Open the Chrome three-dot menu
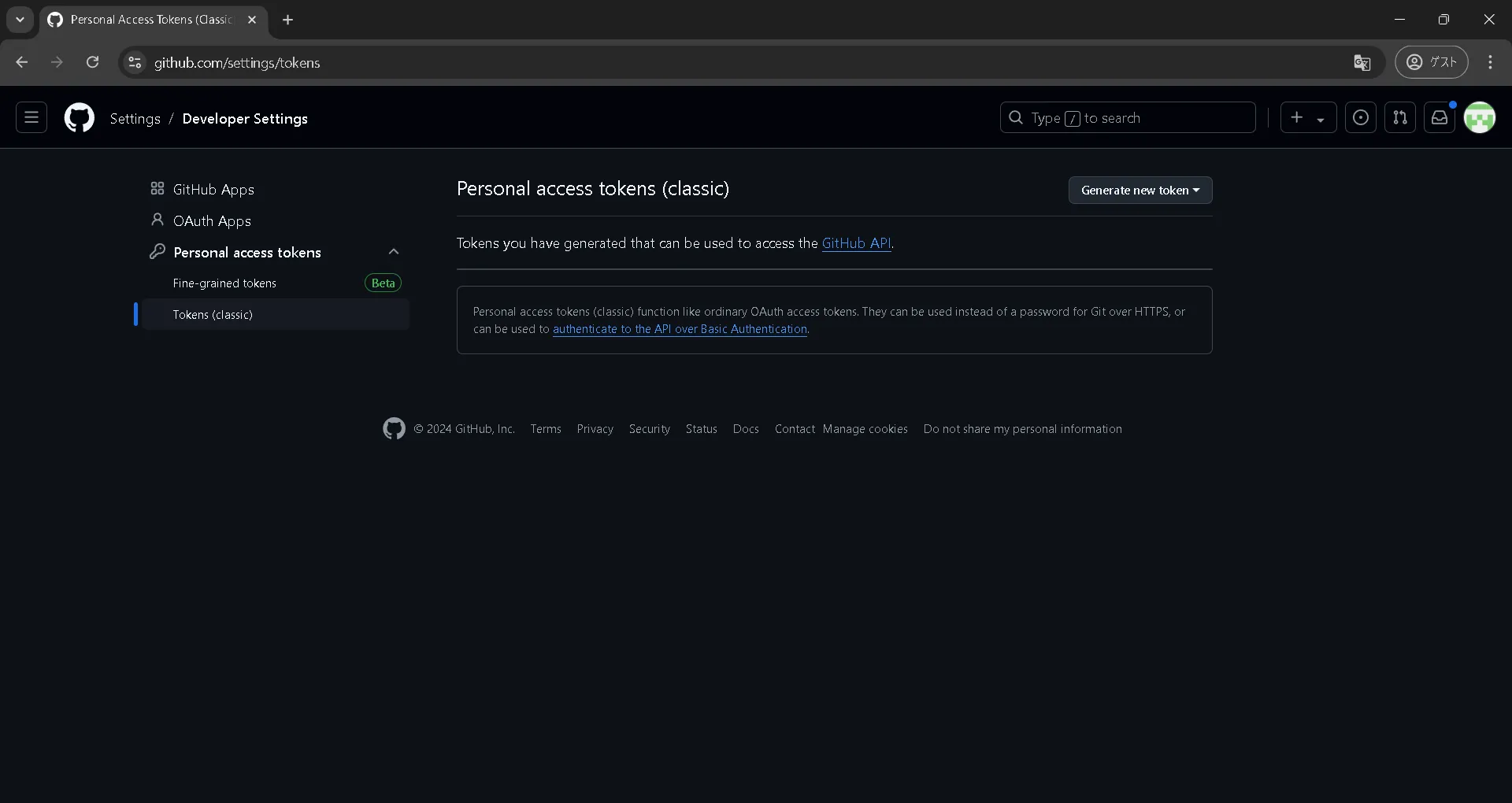The image size is (1512, 803). [x=1490, y=62]
